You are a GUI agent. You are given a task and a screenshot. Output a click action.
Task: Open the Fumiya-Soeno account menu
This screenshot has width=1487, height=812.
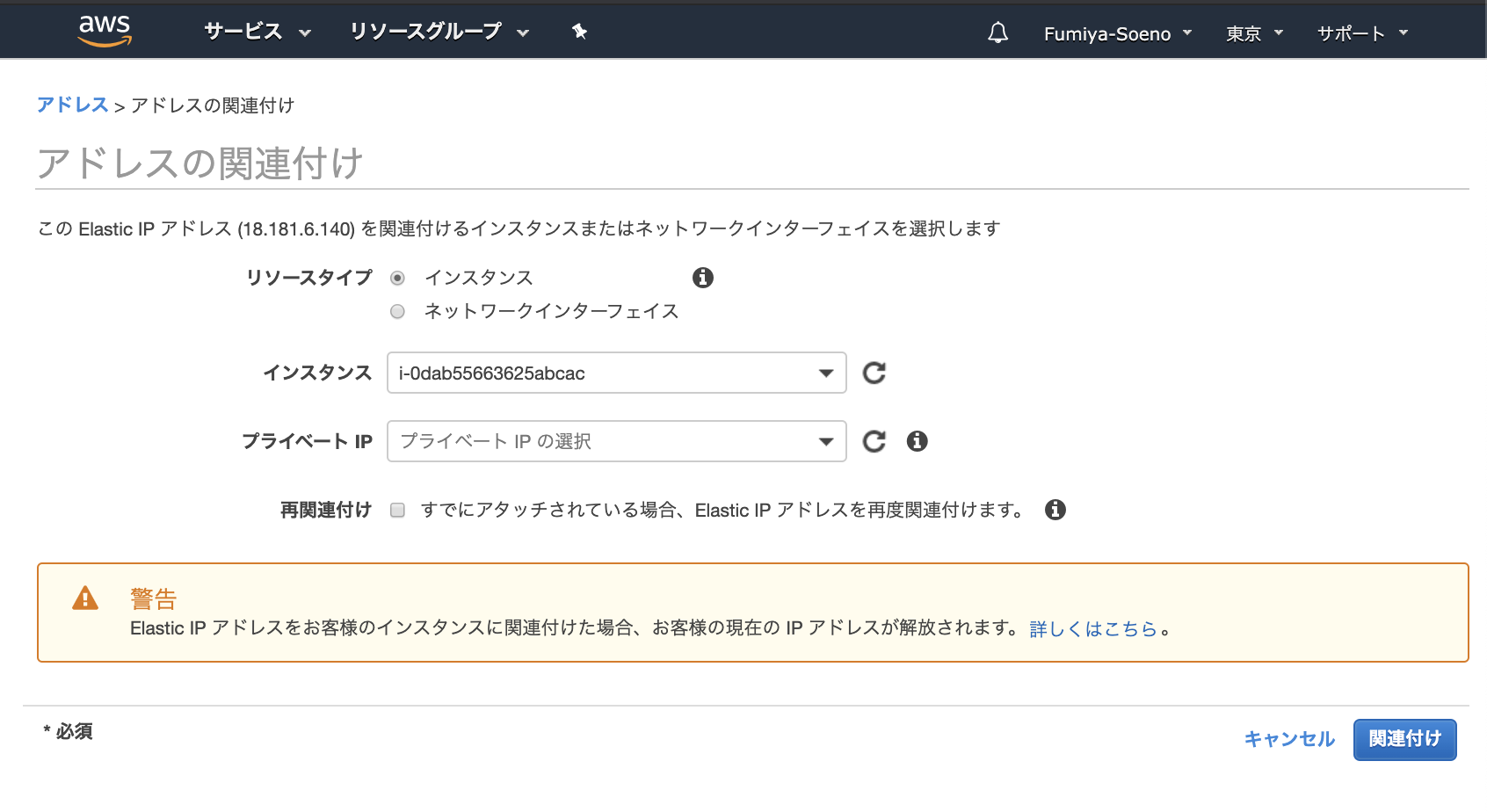[1116, 33]
